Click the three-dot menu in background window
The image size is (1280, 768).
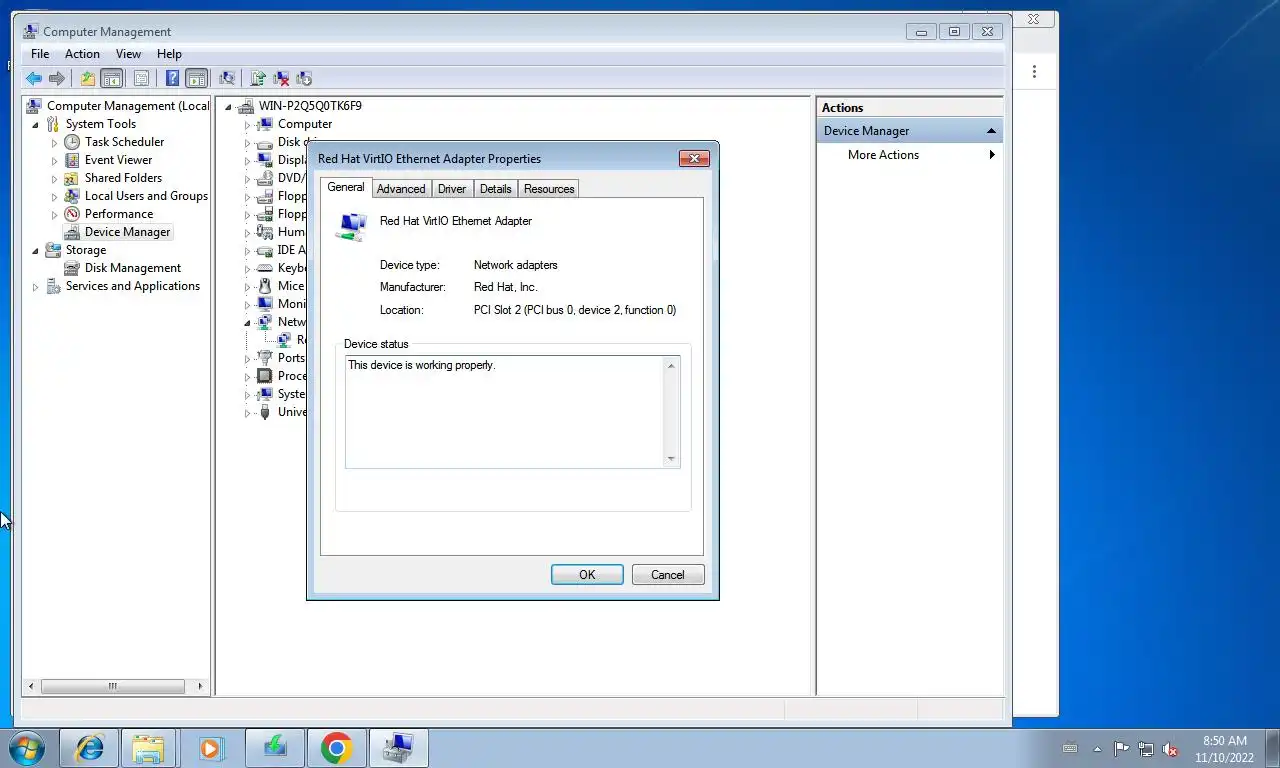(1034, 72)
